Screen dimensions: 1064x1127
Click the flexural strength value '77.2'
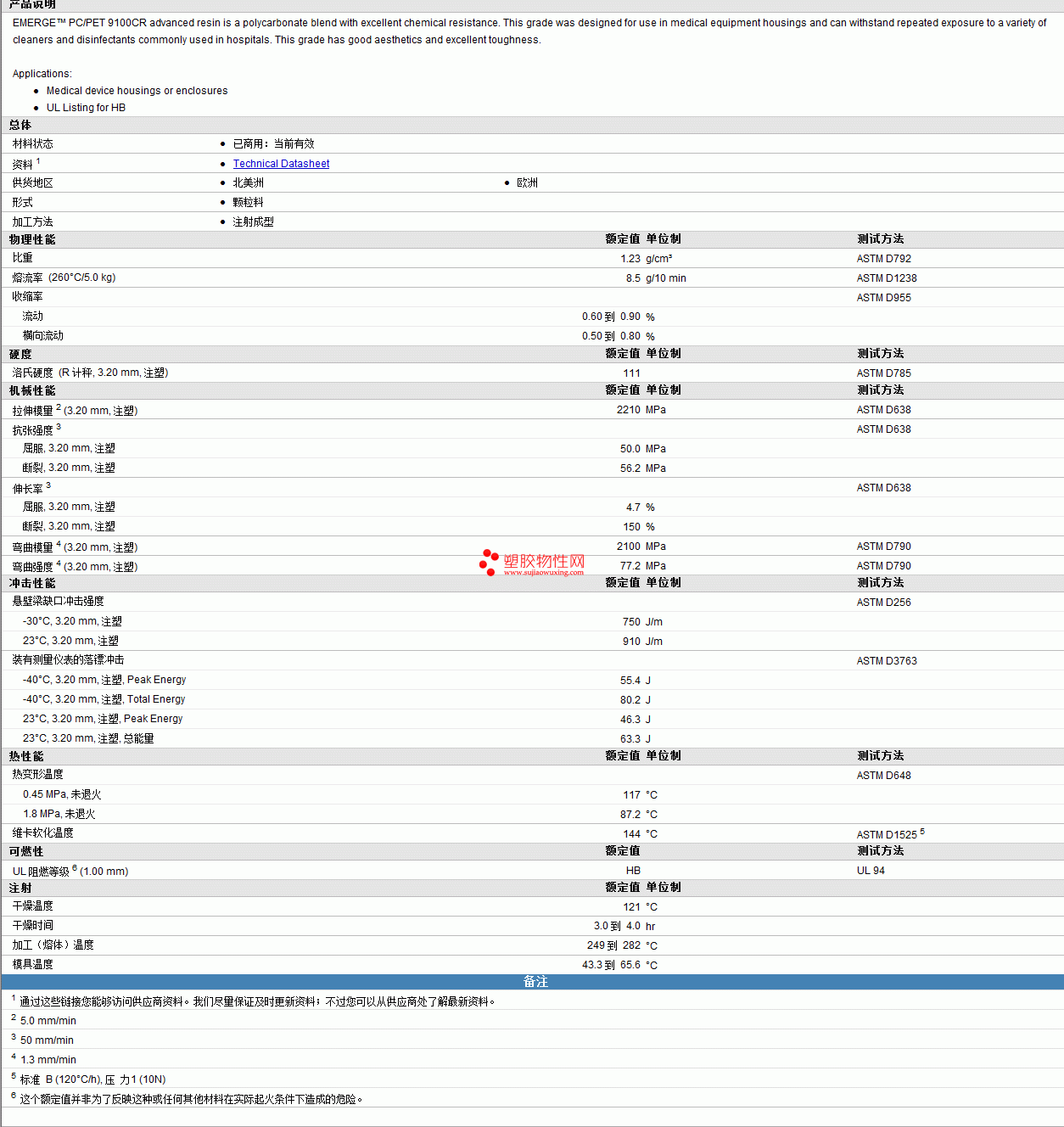630,566
